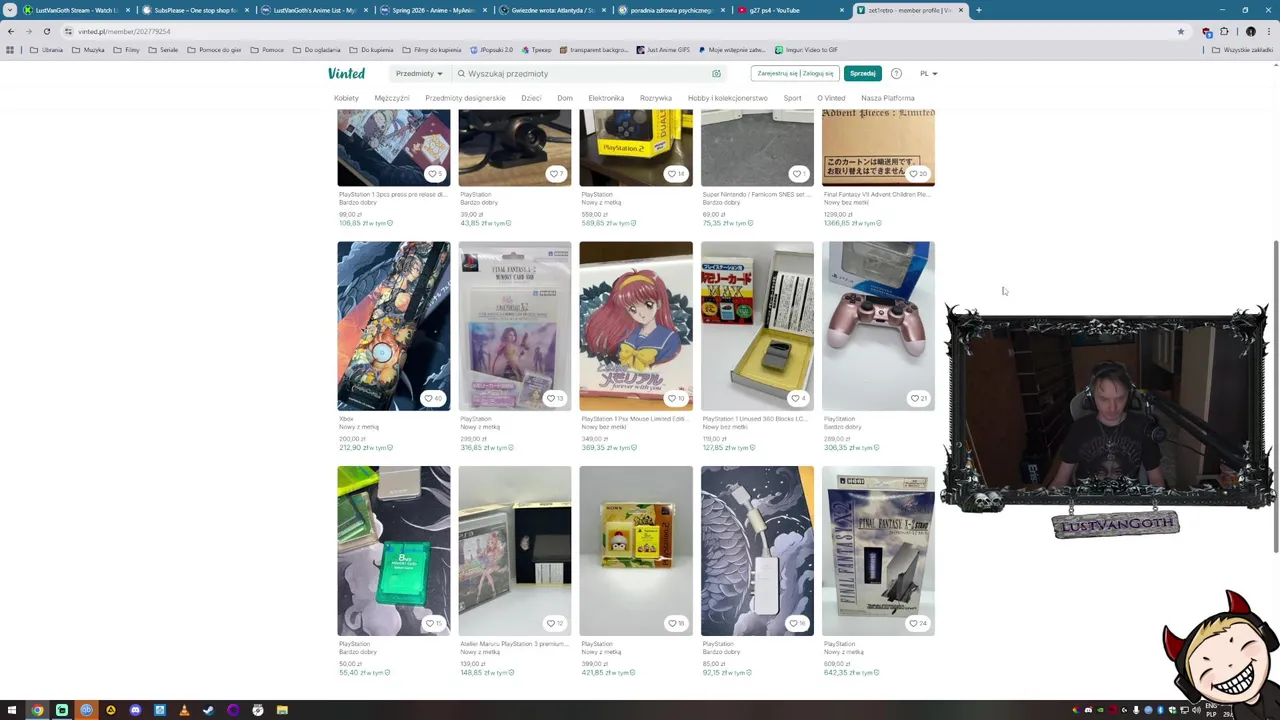Reload the page
Viewport: 1280px width, 720px height.
click(x=46, y=31)
